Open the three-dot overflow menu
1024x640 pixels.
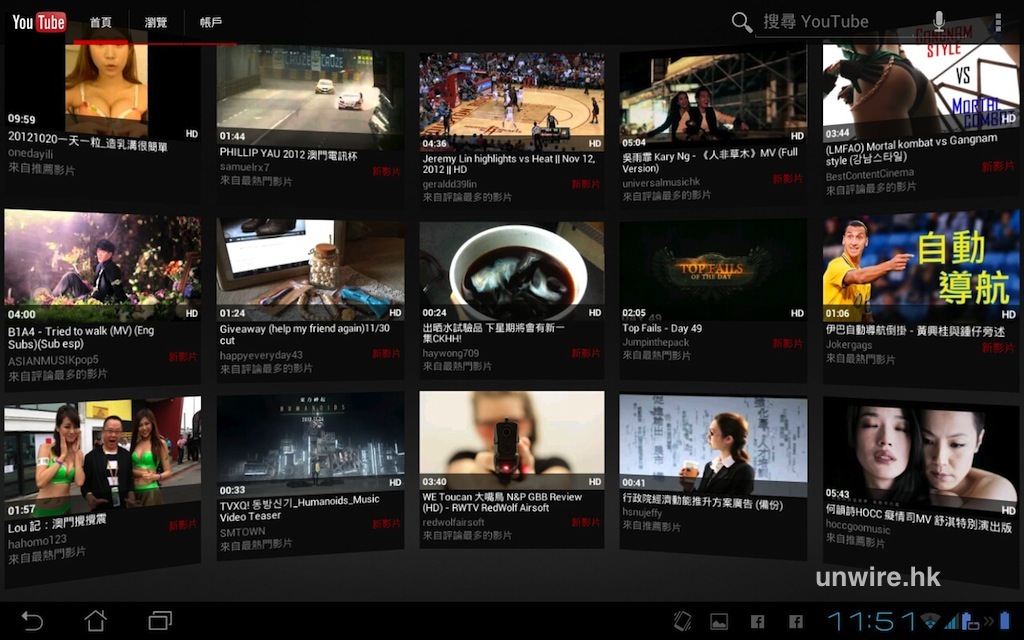click(x=997, y=22)
